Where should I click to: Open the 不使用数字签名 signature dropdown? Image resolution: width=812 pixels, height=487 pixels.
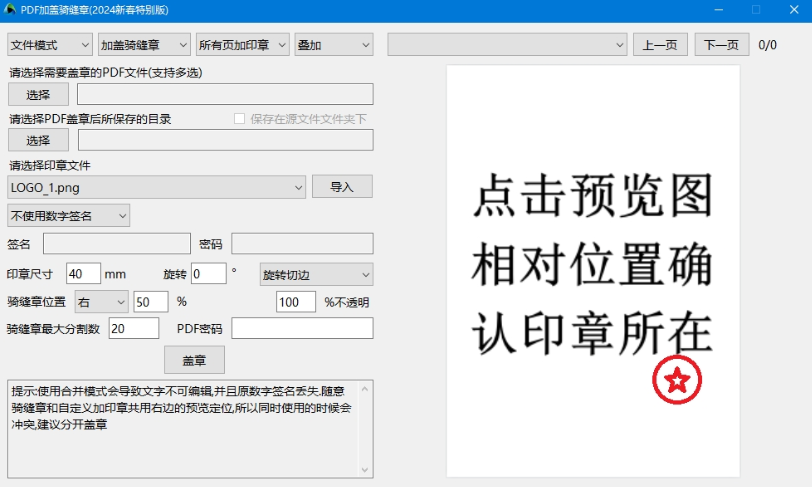[x=68, y=216]
